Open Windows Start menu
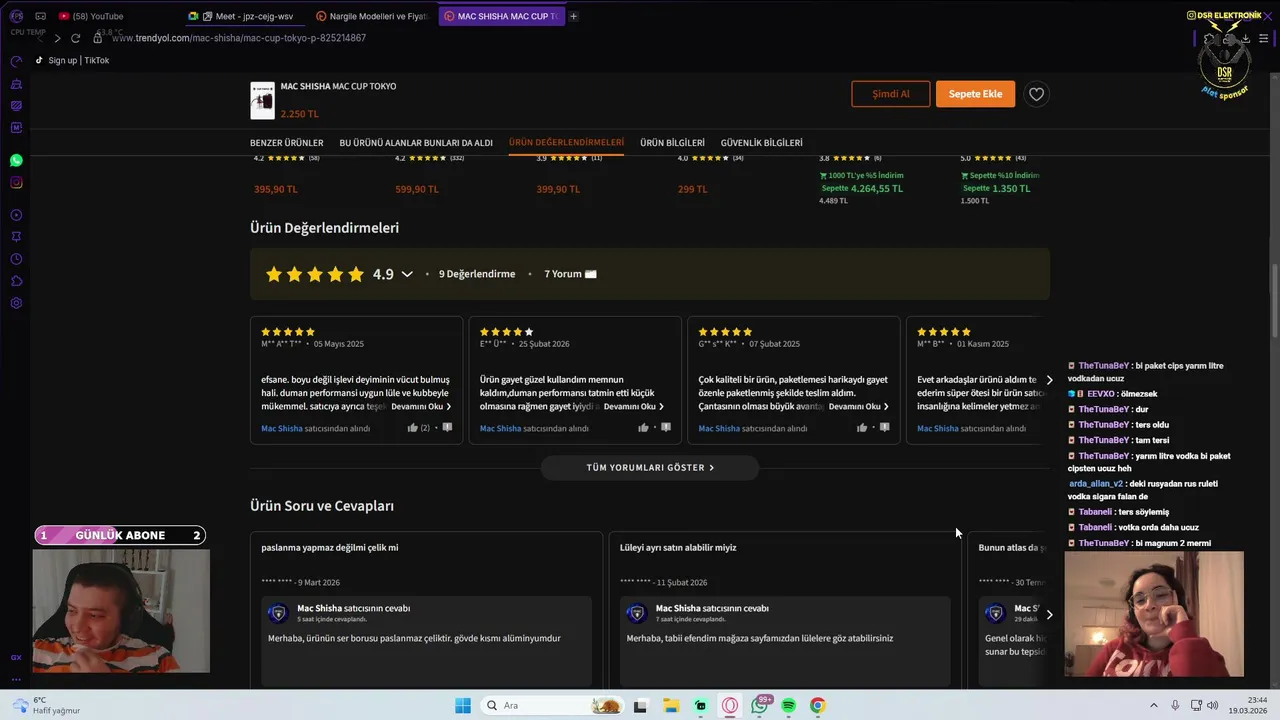Viewport: 1280px width, 720px height. (463, 706)
